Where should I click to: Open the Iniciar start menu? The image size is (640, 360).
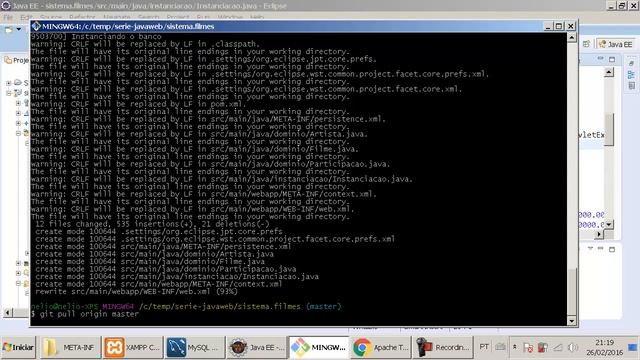18,347
